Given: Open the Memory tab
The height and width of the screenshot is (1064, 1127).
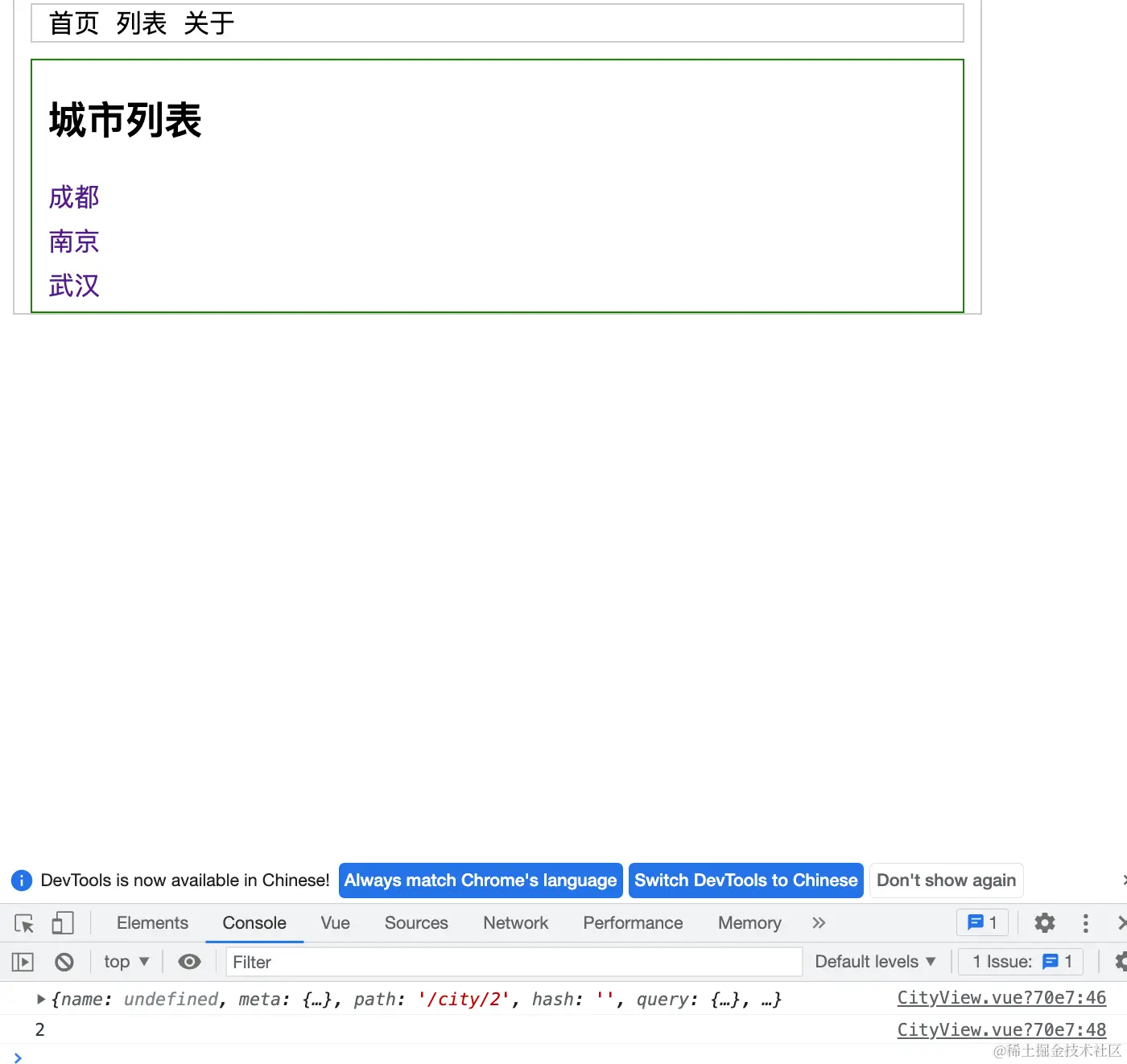Looking at the screenshot, I should tap(749, 923).
